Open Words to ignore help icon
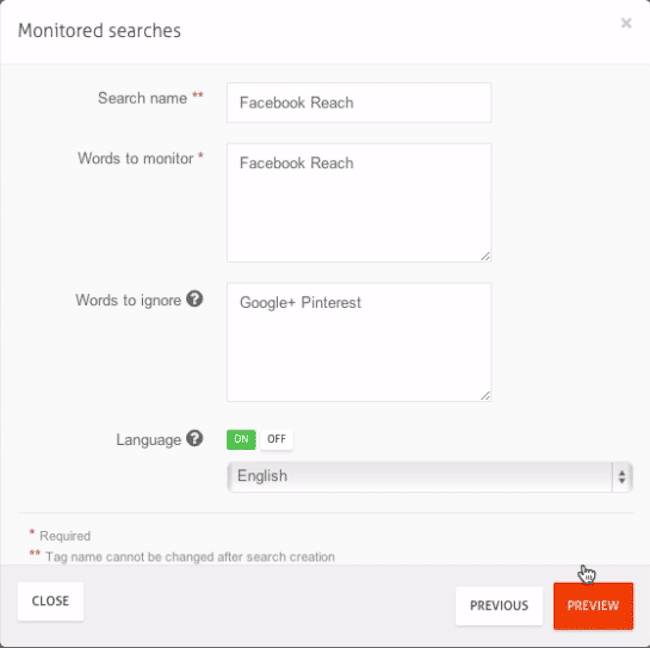 pos(194,299)
